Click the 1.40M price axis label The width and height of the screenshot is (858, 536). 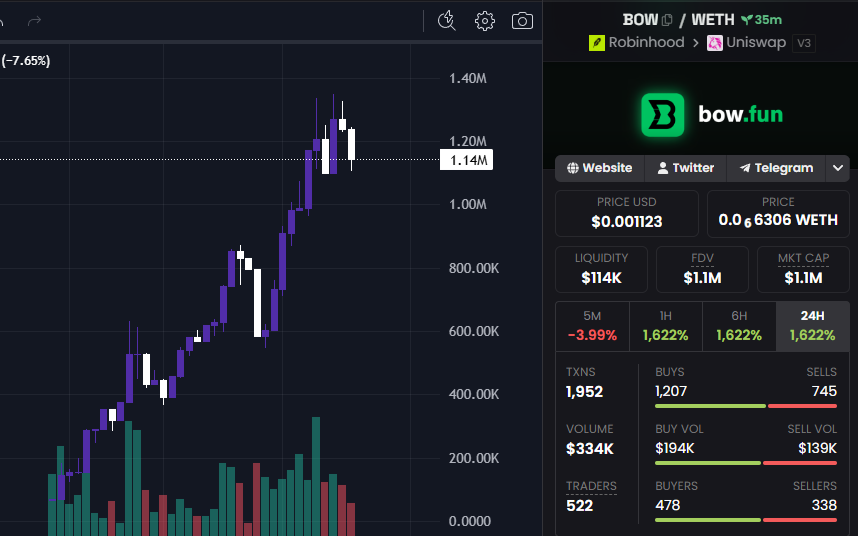coord(468,78)
